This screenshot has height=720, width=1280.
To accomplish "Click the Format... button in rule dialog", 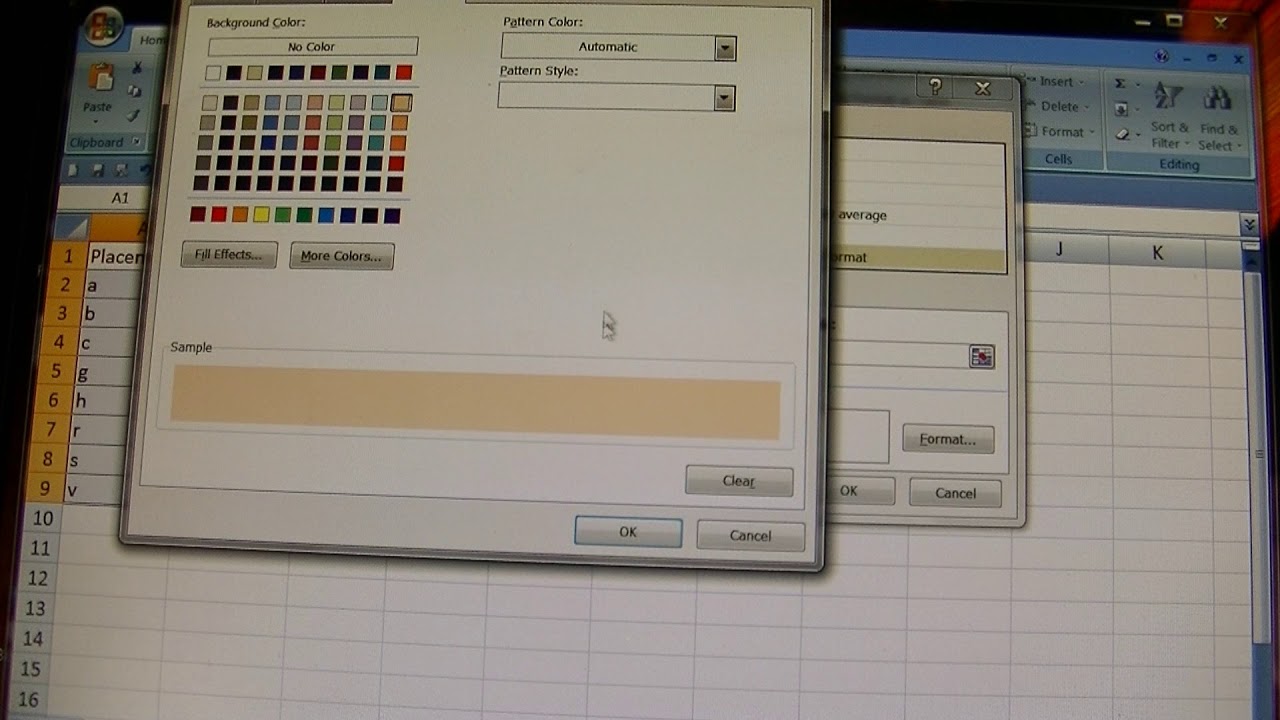I will 948,439.
